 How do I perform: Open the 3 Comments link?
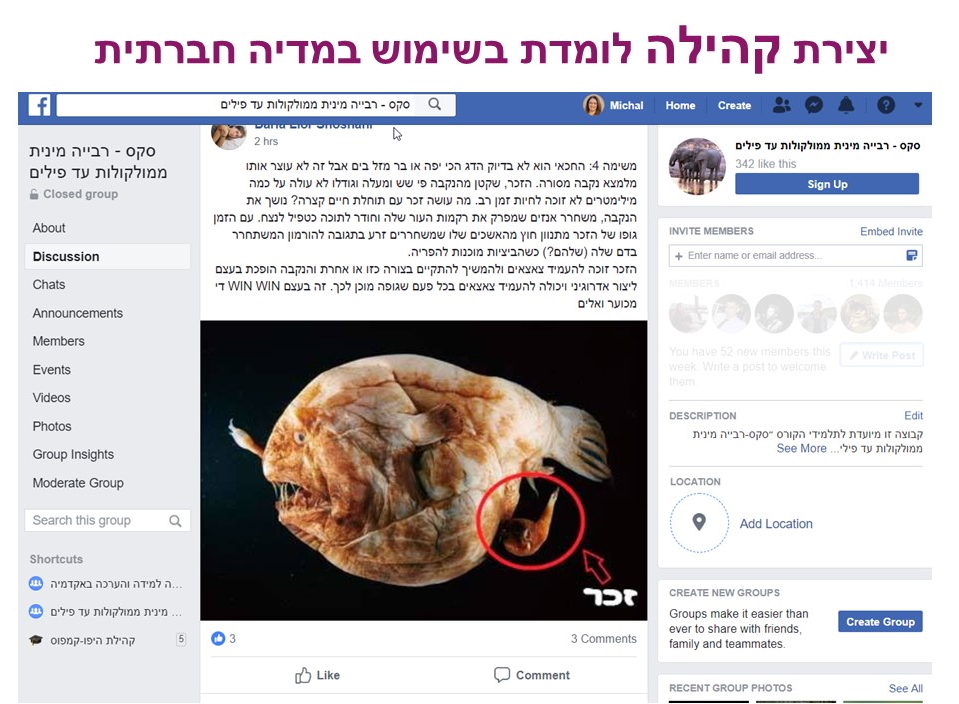pyautogui.click(x=604, y=639)
